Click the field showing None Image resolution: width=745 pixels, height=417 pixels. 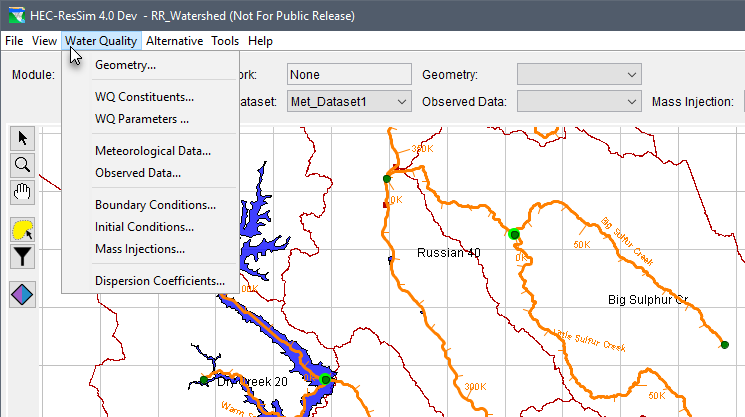(349, 75)
